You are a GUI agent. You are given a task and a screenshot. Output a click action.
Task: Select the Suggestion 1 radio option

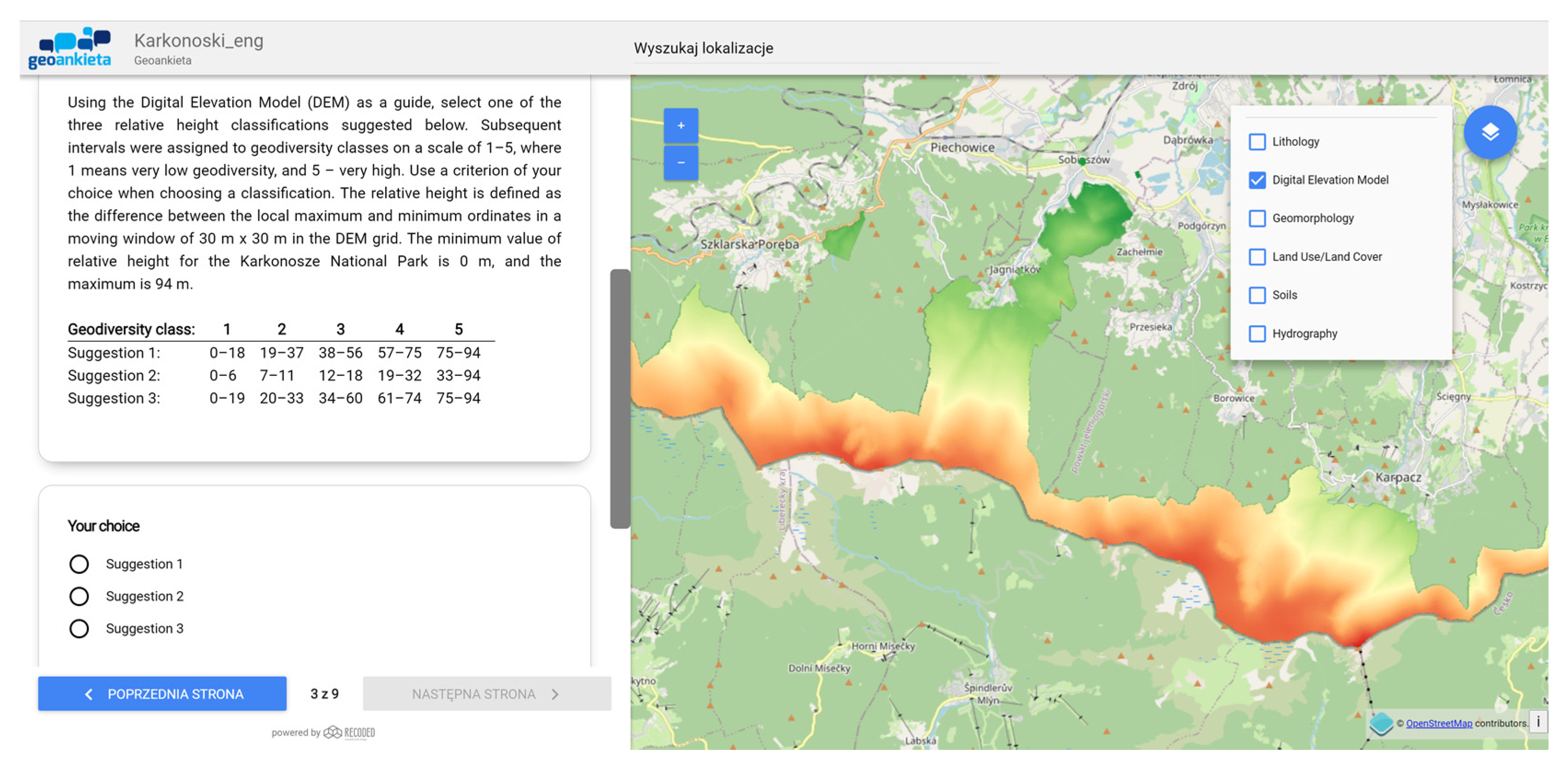coord(79,564)
